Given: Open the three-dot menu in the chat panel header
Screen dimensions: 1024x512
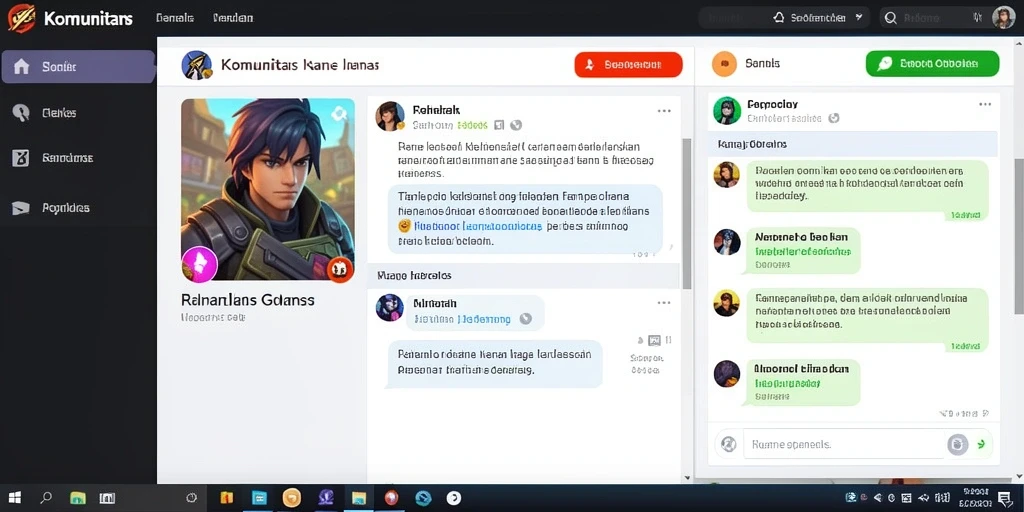Looking at the screenshot, I should (x=985, y=104).
